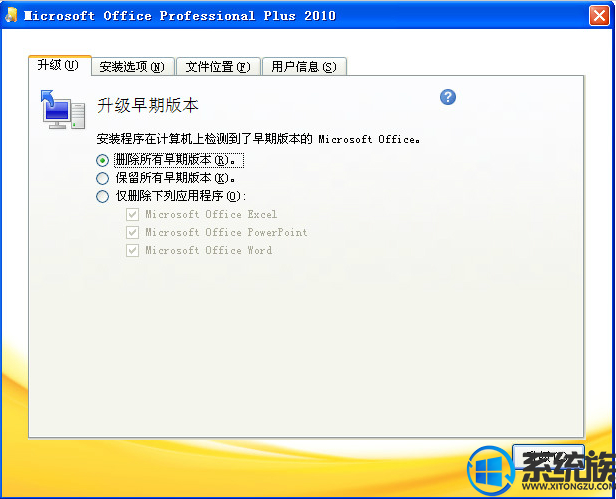Select 仅删除下列应用程序 radio option

(103, 196)
